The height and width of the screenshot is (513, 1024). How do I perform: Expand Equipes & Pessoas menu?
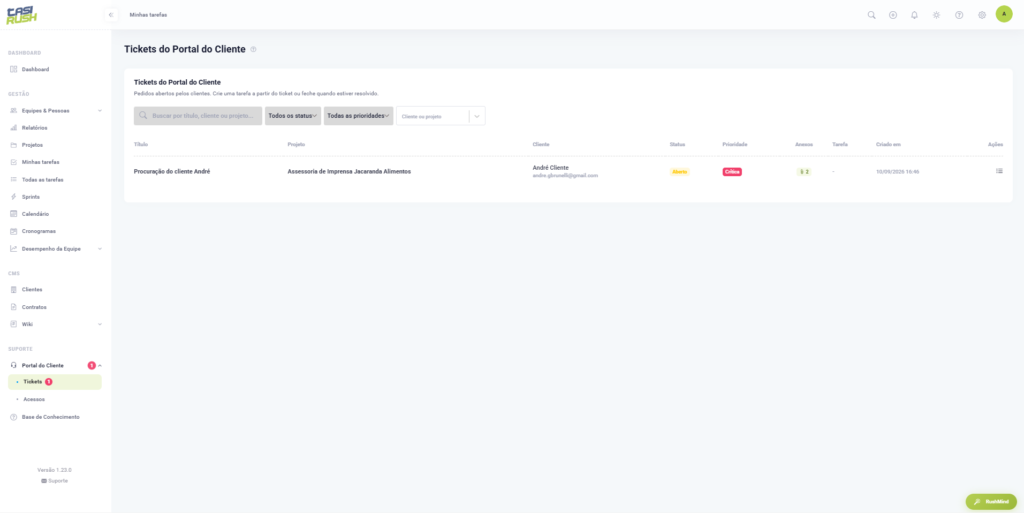pyautogui.click(x=56, y=110)
